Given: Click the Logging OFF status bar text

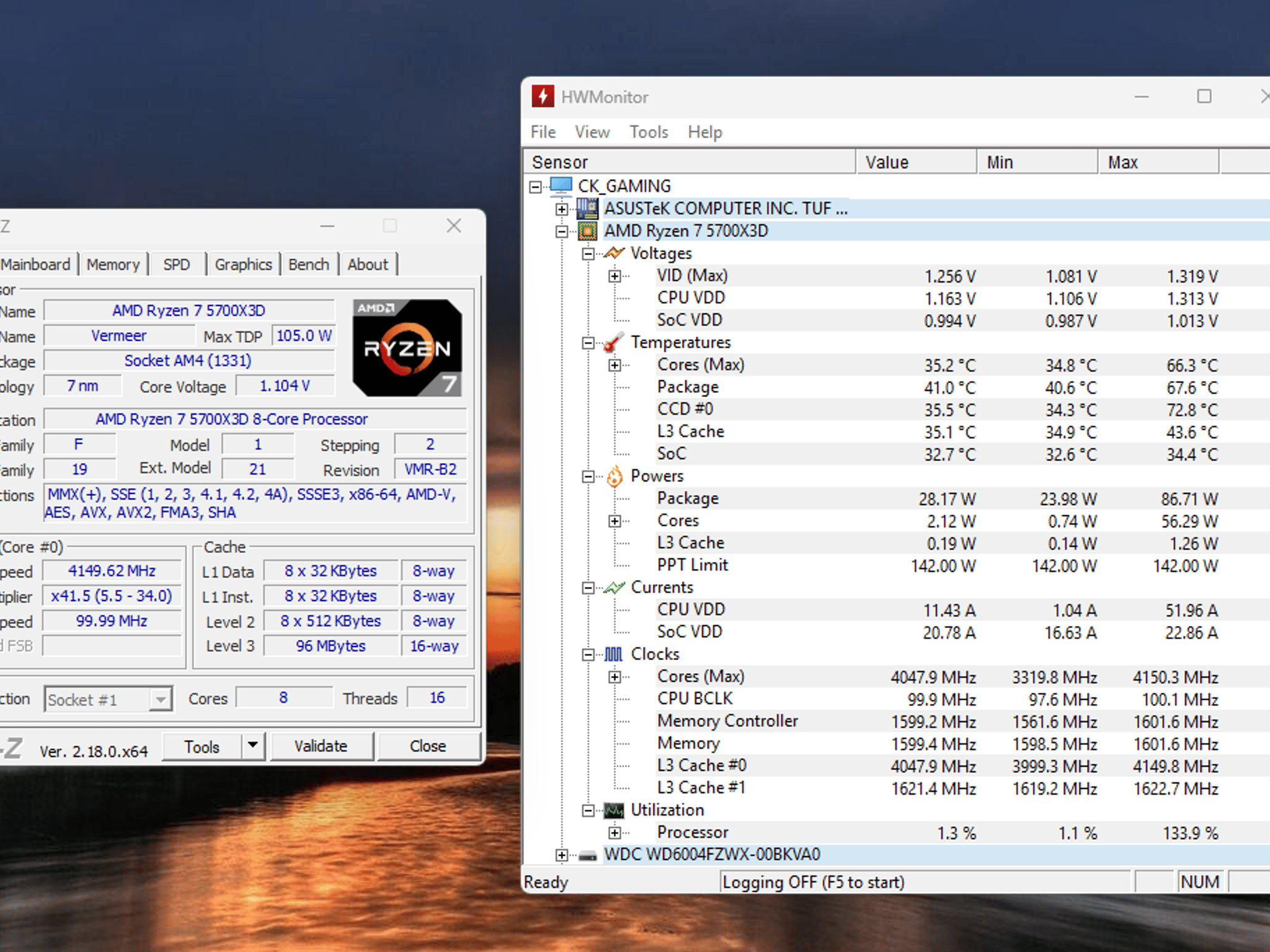Looking at the screenshot, I should [814, 882].
